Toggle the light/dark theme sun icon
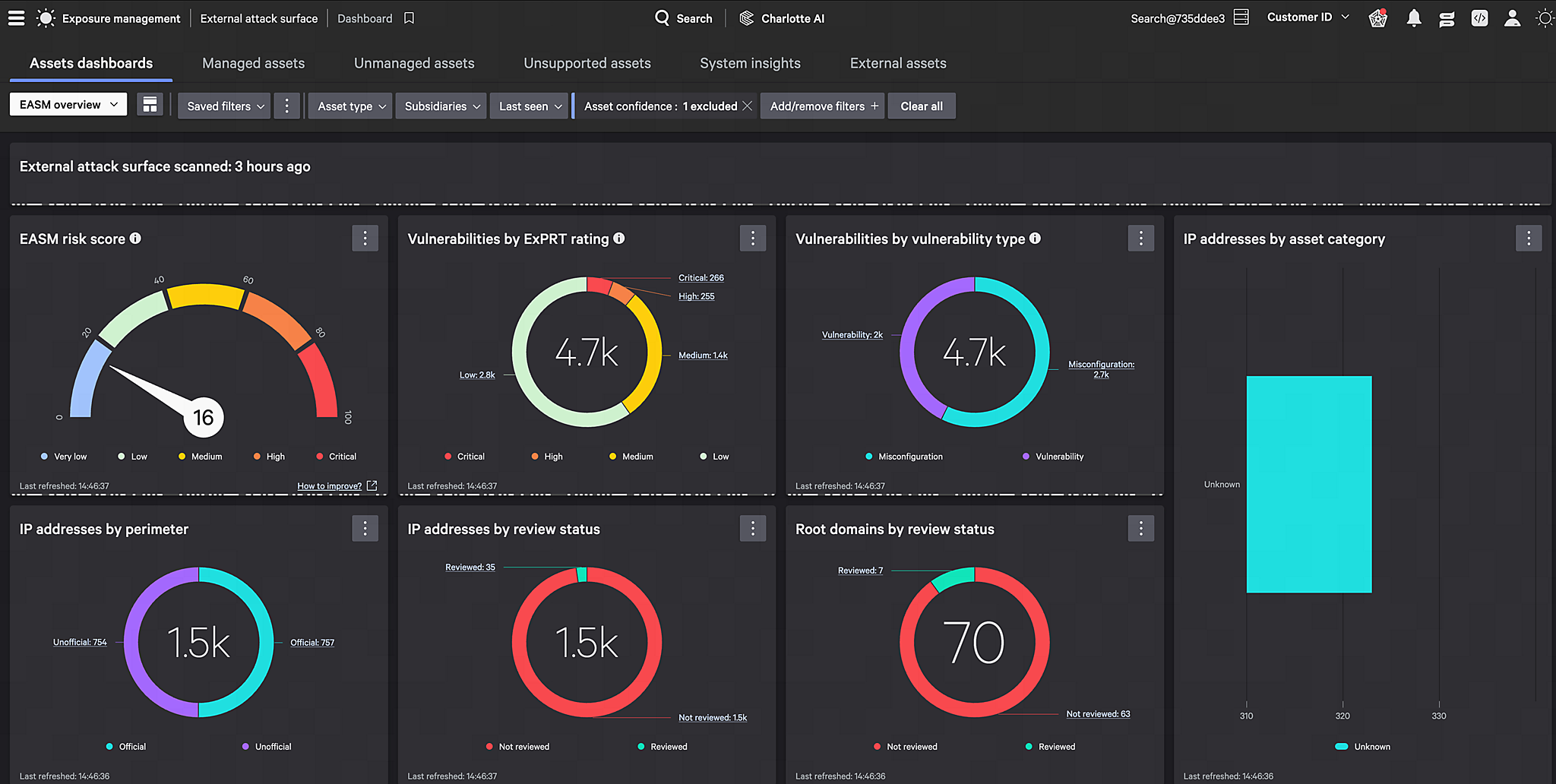This screenshot has height=784, width=1556. tap(1544, 18)
